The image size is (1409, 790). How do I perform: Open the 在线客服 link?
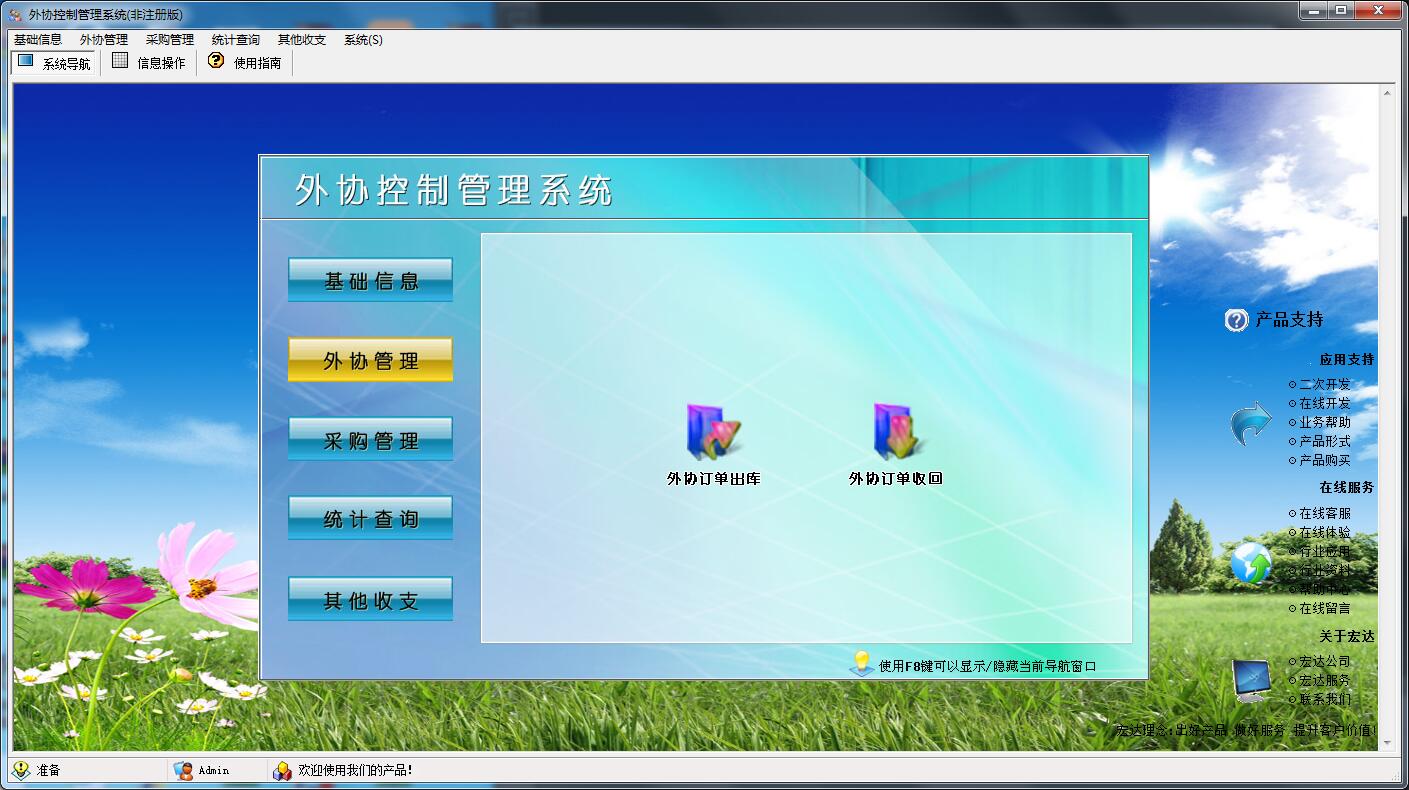[x=1324, y=513]
